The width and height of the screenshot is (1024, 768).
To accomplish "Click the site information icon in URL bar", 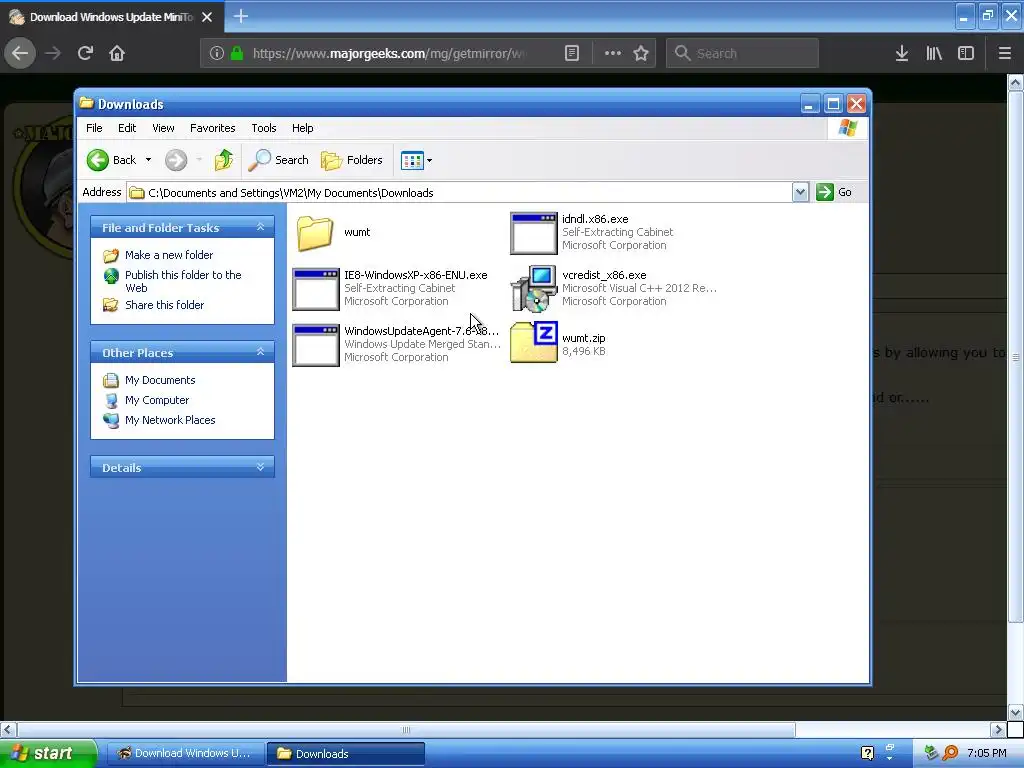I will pos(217,53).
